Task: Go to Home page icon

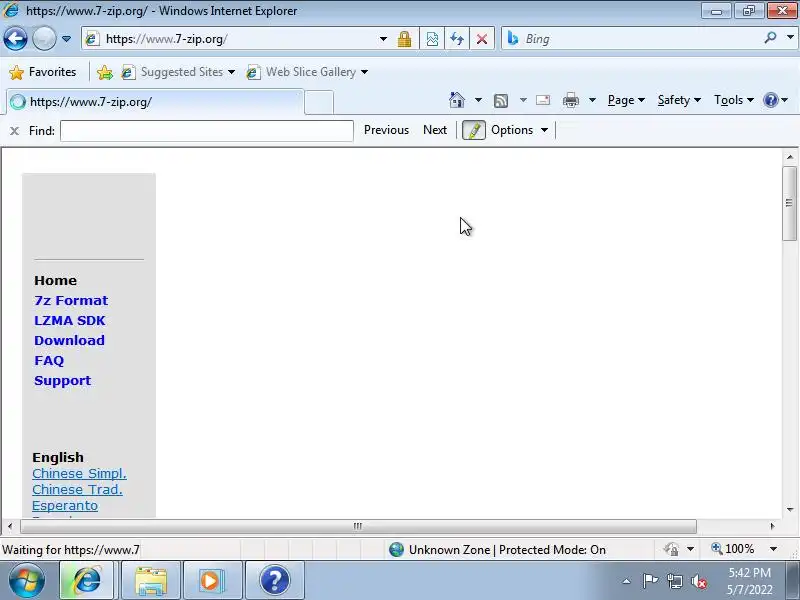Action: click(x=457, y=100)
